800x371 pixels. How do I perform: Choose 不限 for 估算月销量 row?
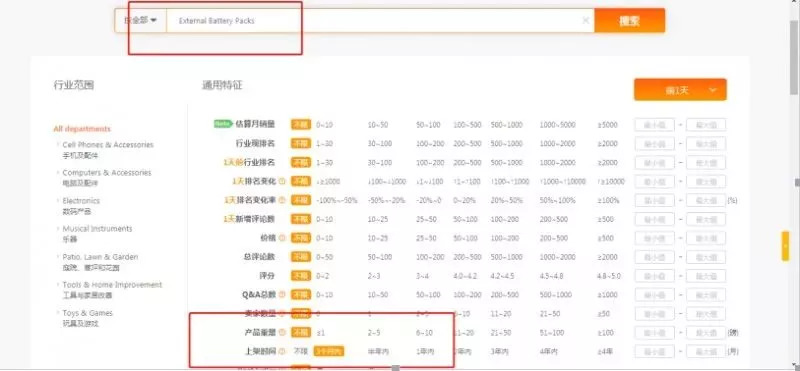[301, 125]
